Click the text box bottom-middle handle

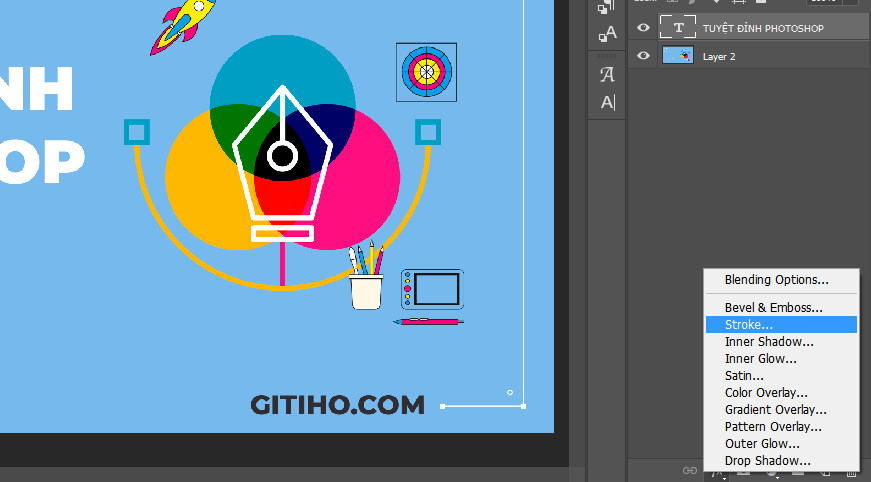click(x=442, y=406)
